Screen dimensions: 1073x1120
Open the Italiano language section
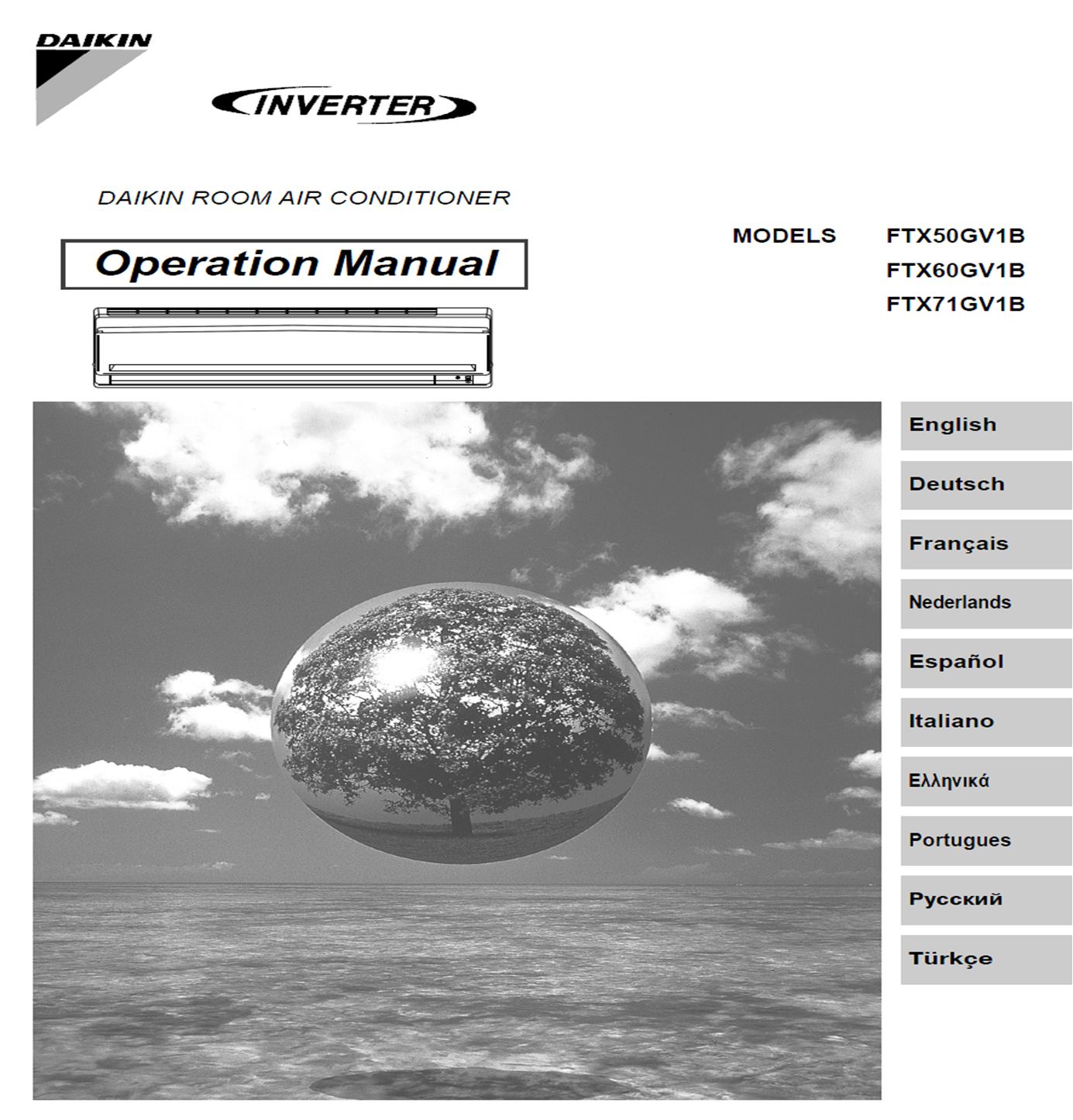[985, 722]
